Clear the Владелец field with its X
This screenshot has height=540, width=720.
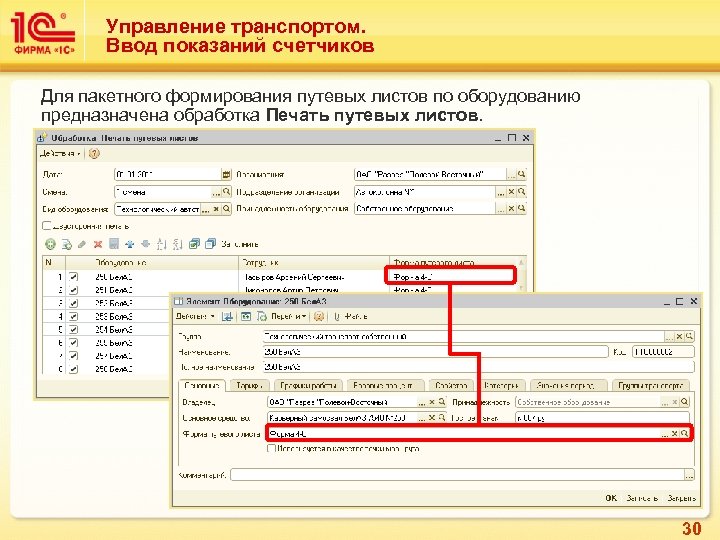[432, 402]
